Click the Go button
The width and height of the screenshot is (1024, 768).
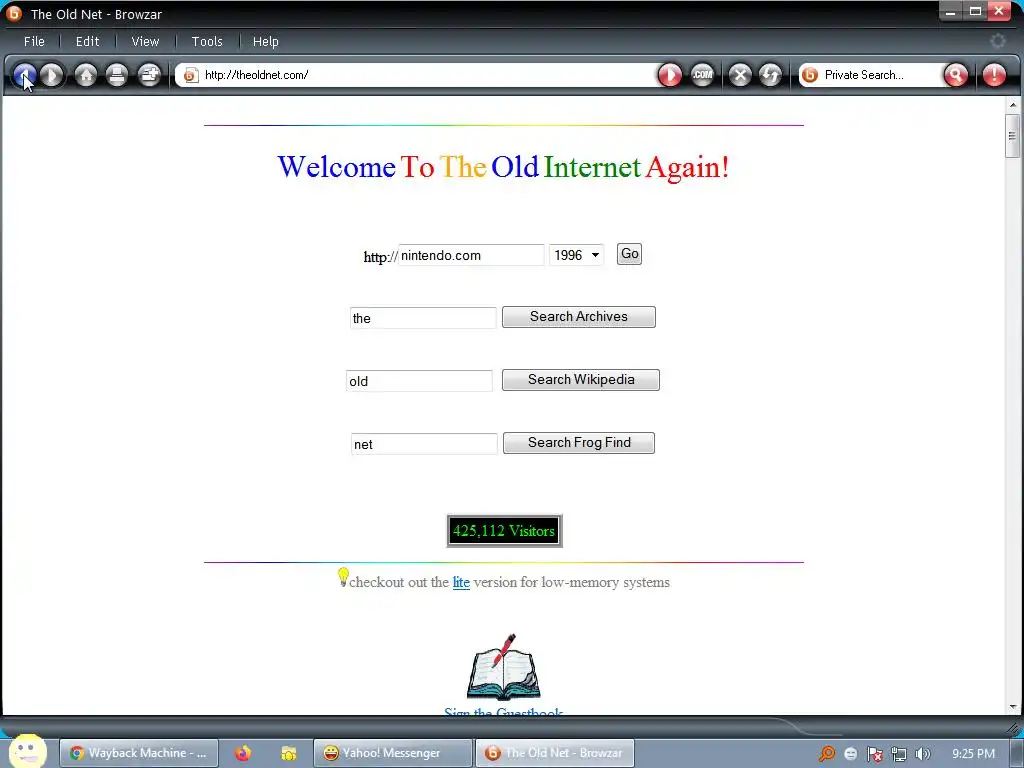(630, 254)
